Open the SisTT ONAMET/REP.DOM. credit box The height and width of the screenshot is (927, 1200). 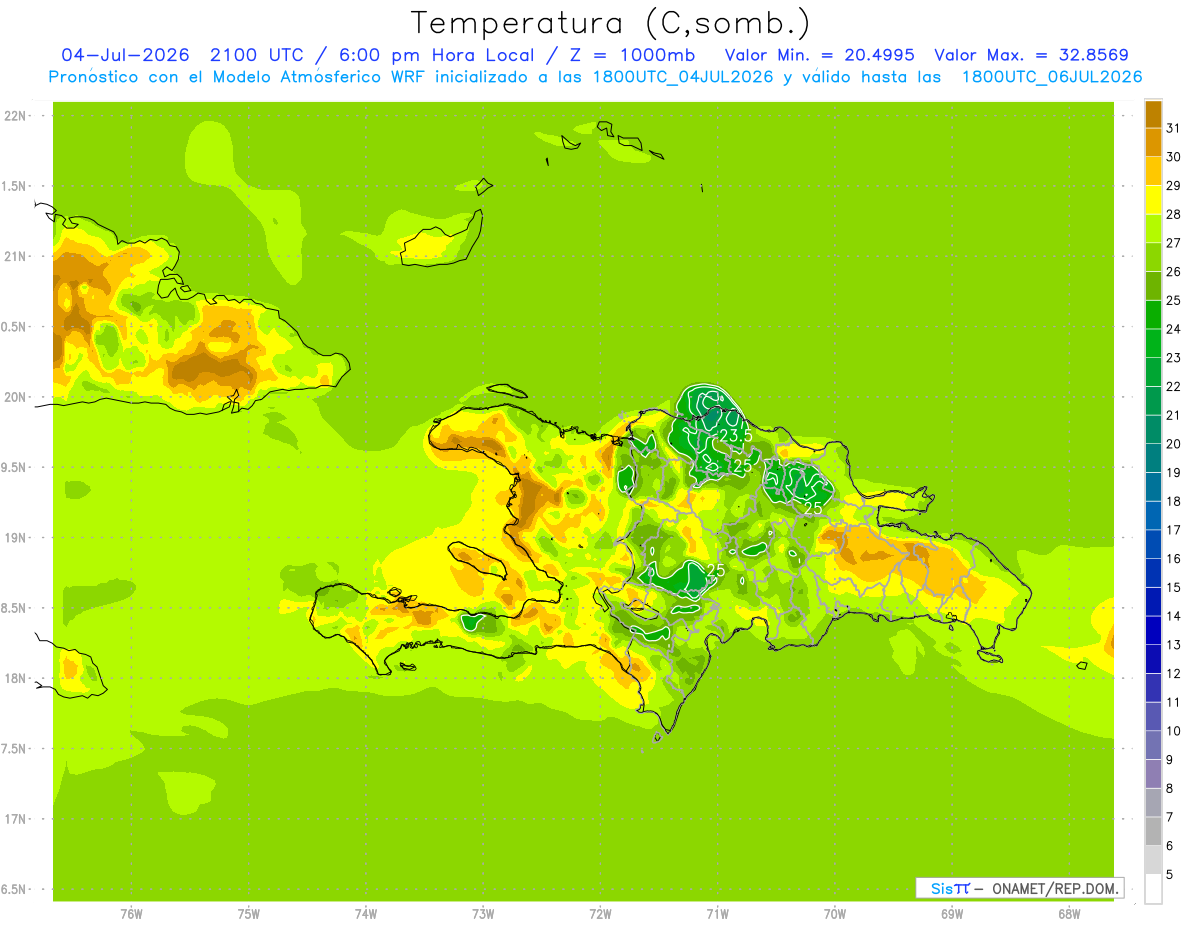coord(1020,888)
